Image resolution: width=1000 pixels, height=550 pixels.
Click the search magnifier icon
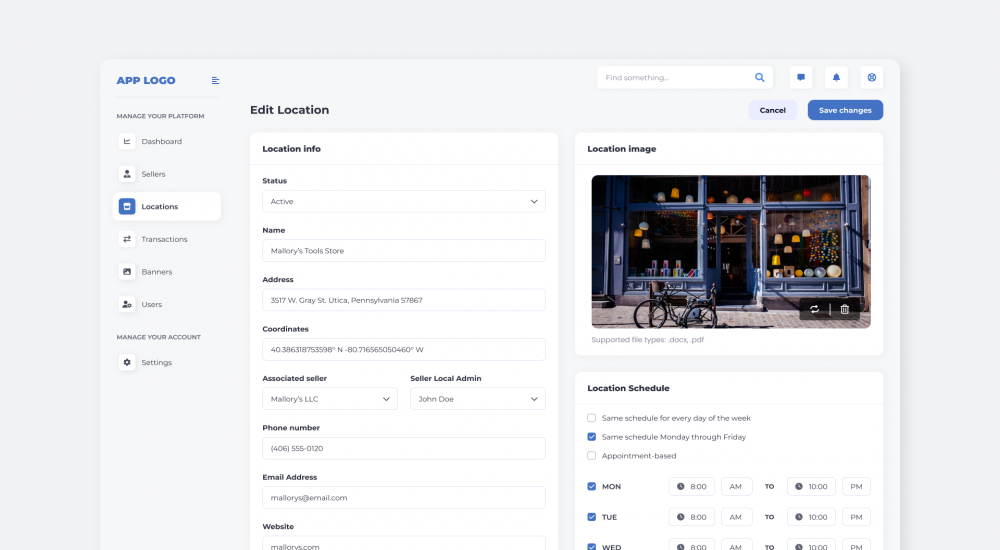[x=760, y=77]
